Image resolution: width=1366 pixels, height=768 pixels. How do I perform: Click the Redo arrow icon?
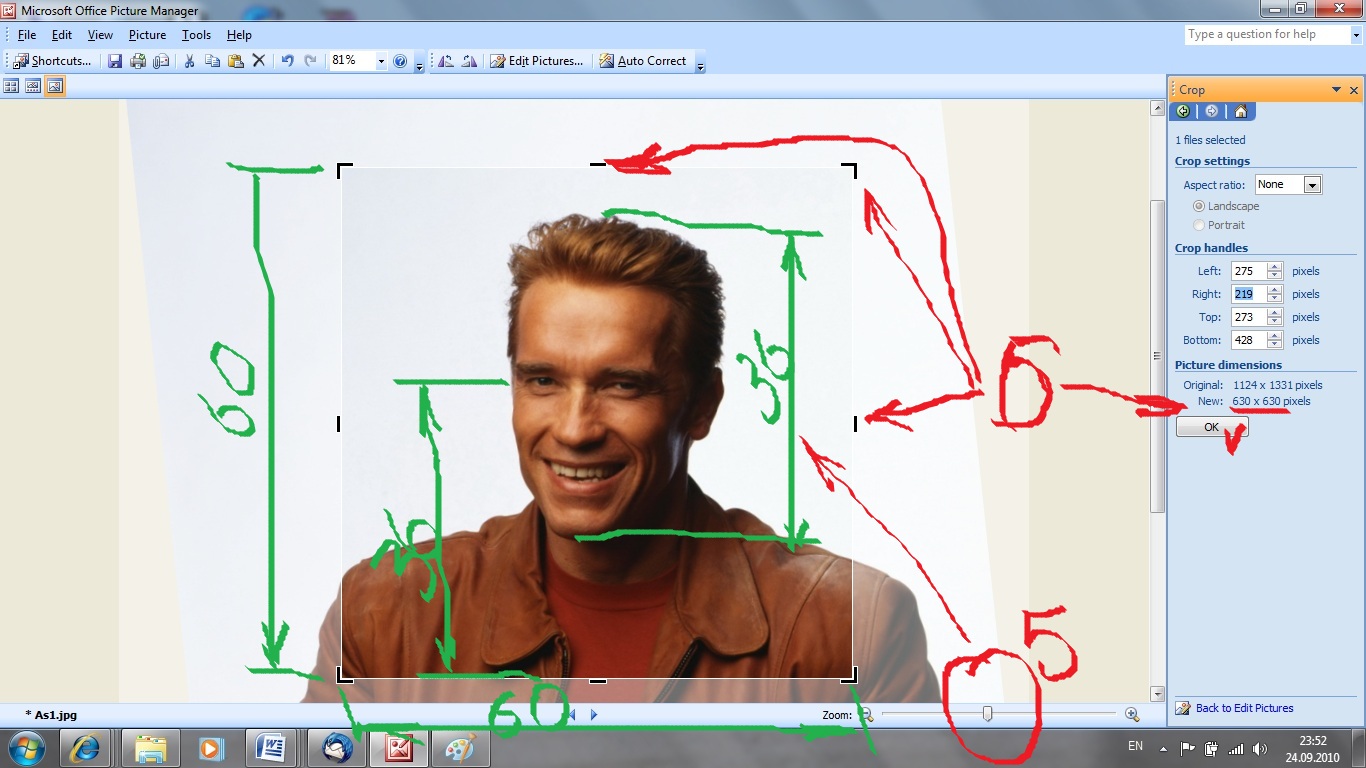tap(310, 61)
